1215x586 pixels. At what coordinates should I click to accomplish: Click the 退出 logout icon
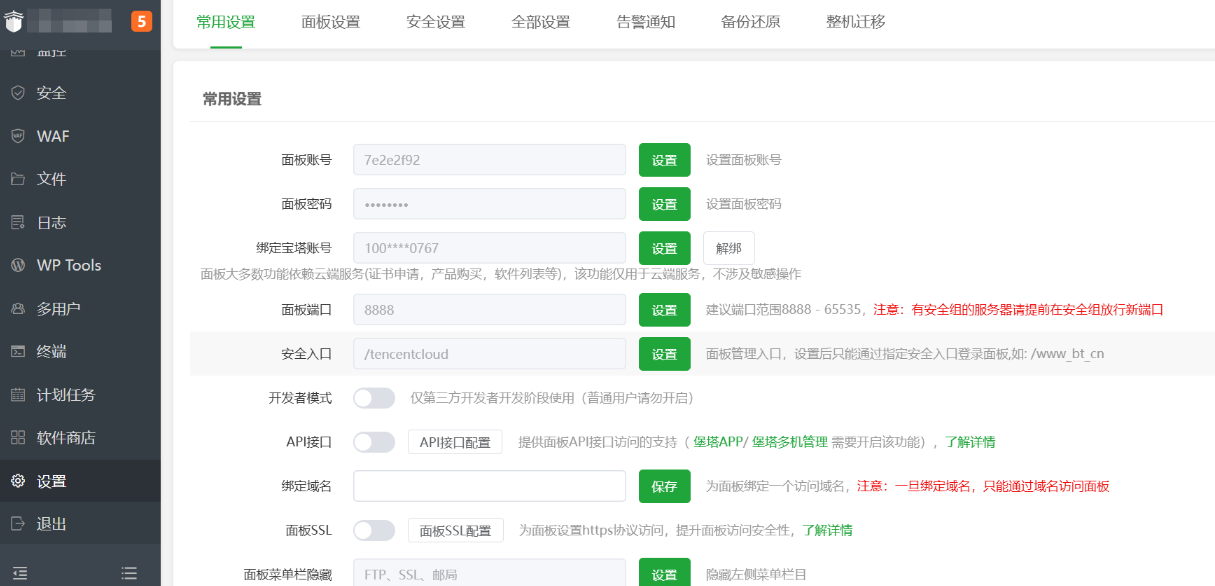pos(18,524)
